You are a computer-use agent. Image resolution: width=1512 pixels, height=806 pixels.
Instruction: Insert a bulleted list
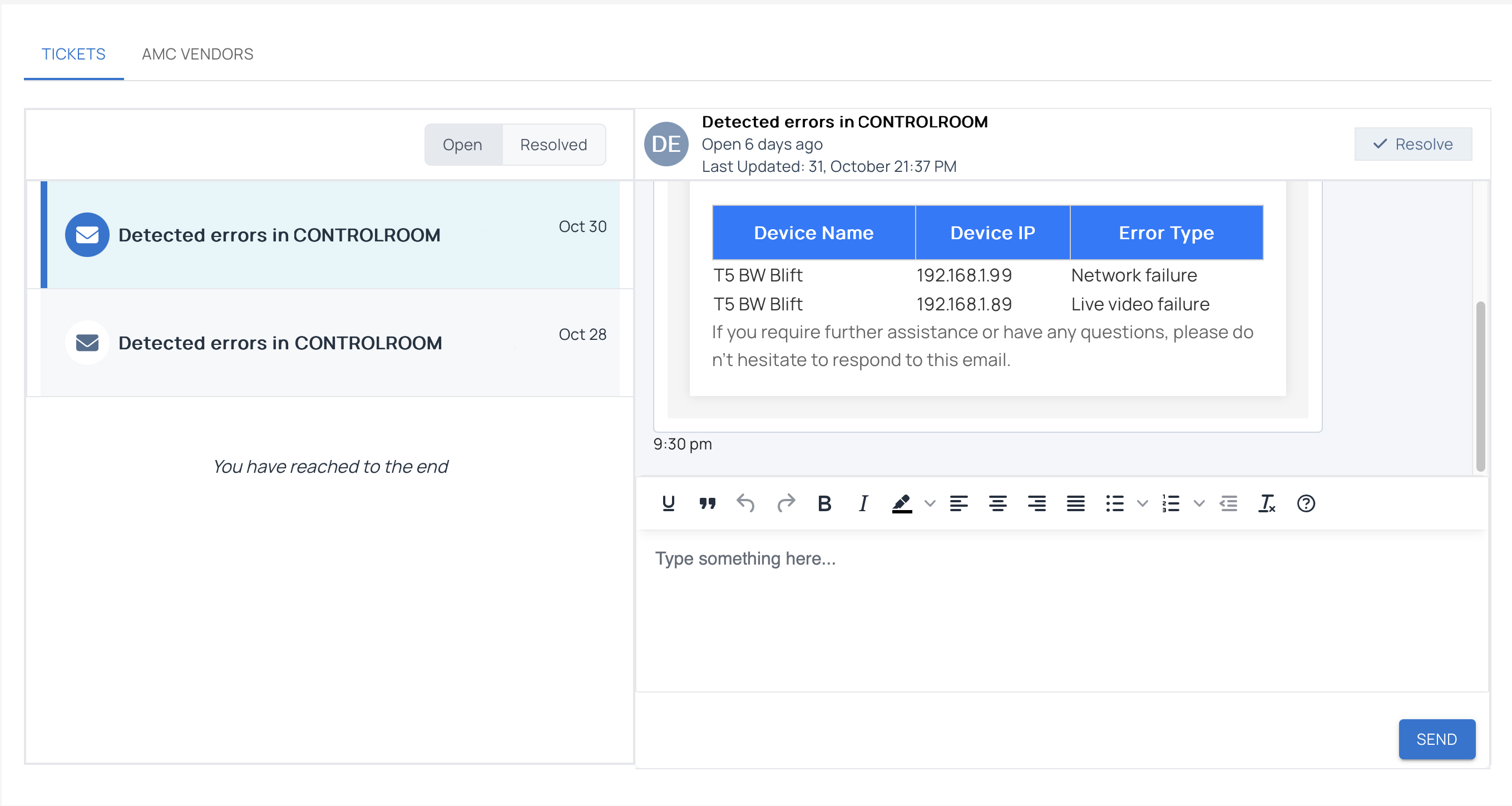pyautogui.click(x=1115, y=503)
